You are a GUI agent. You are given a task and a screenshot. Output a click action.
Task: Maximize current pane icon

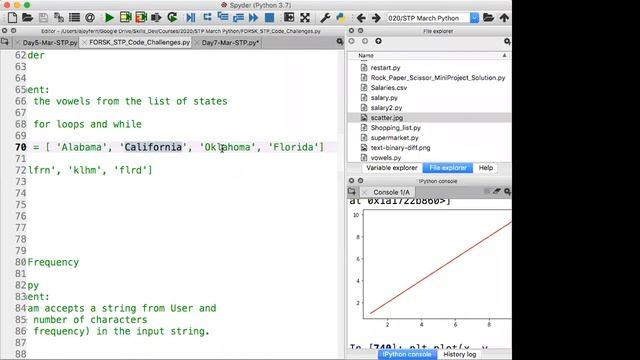289,17
